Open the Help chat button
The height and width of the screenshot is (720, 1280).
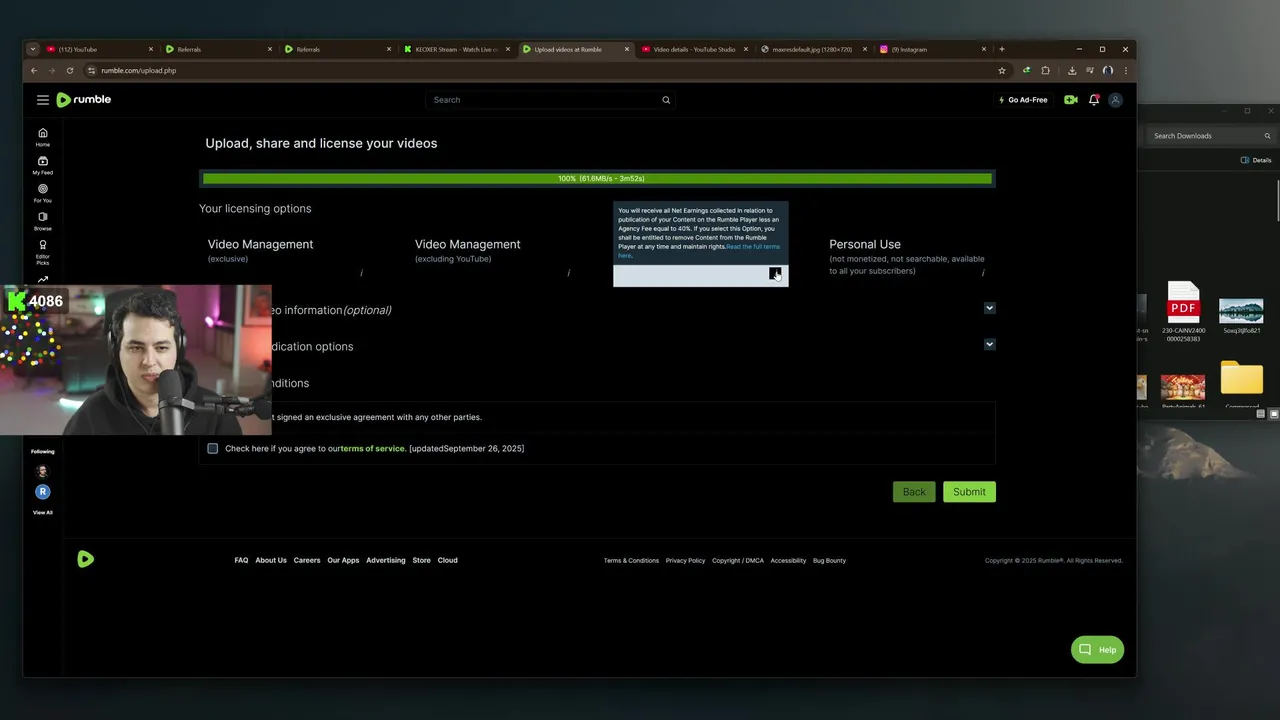pos(1097,650)
